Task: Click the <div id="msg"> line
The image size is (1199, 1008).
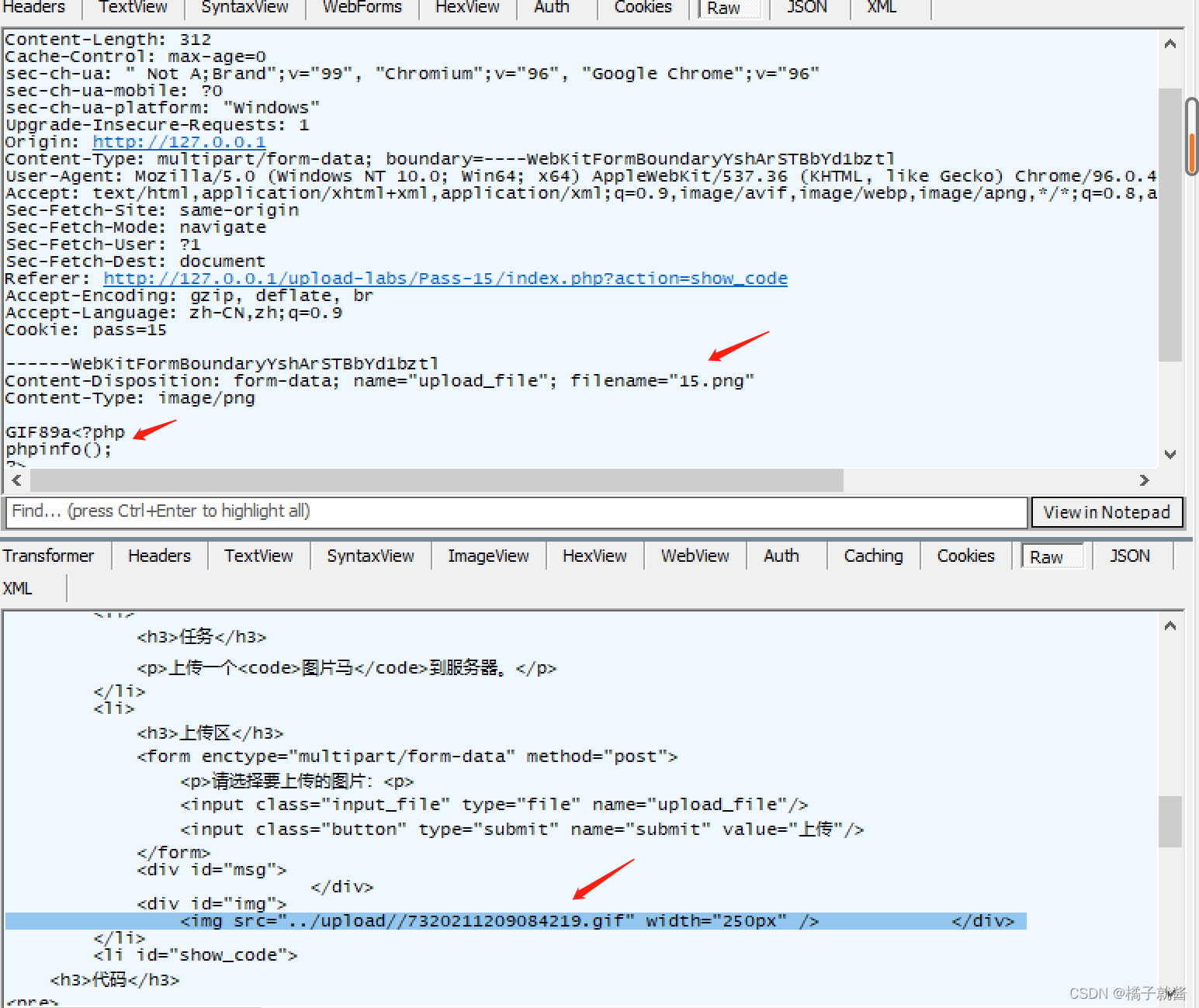Action: pyautogui.click(x=212, y=870)
